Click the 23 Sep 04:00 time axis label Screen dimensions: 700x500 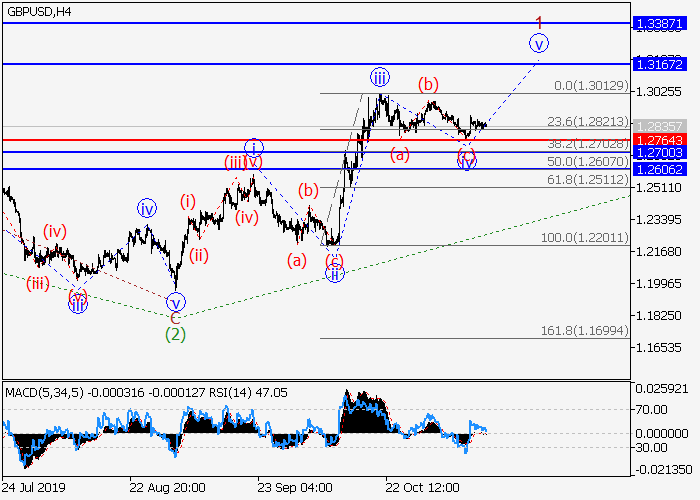[294, 487]
